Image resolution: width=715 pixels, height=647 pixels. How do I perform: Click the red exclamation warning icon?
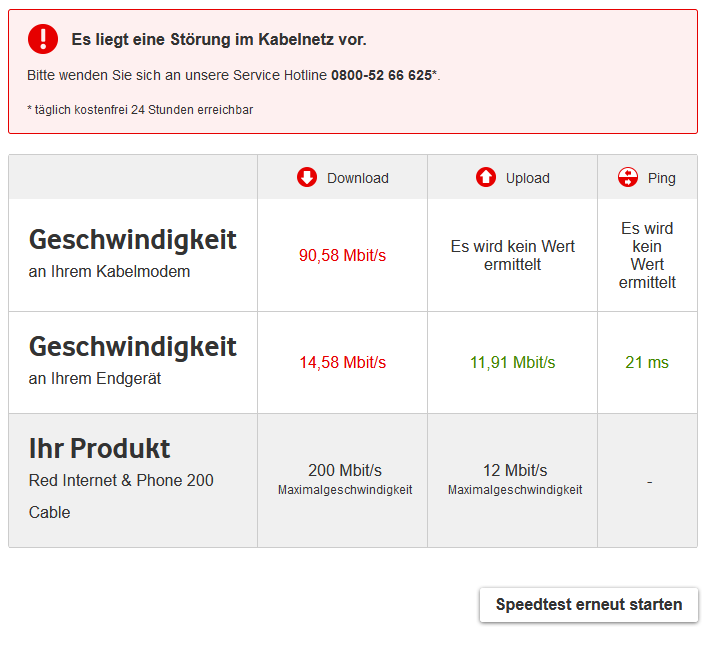43,39
